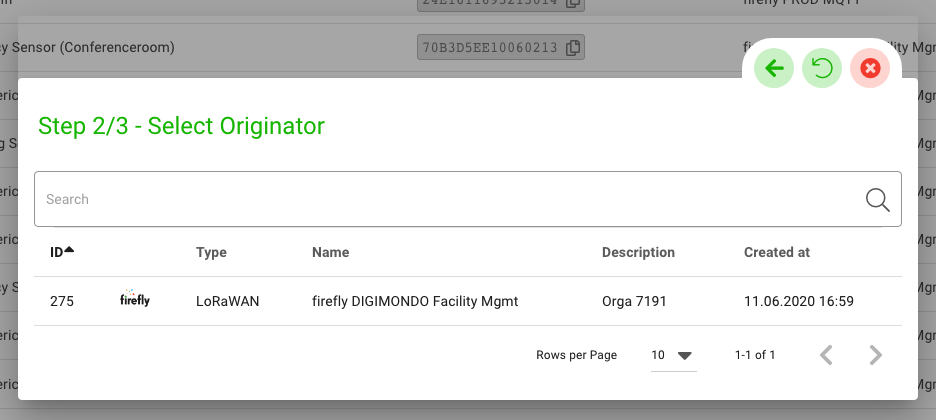Click the Description column header

point(638,253)
